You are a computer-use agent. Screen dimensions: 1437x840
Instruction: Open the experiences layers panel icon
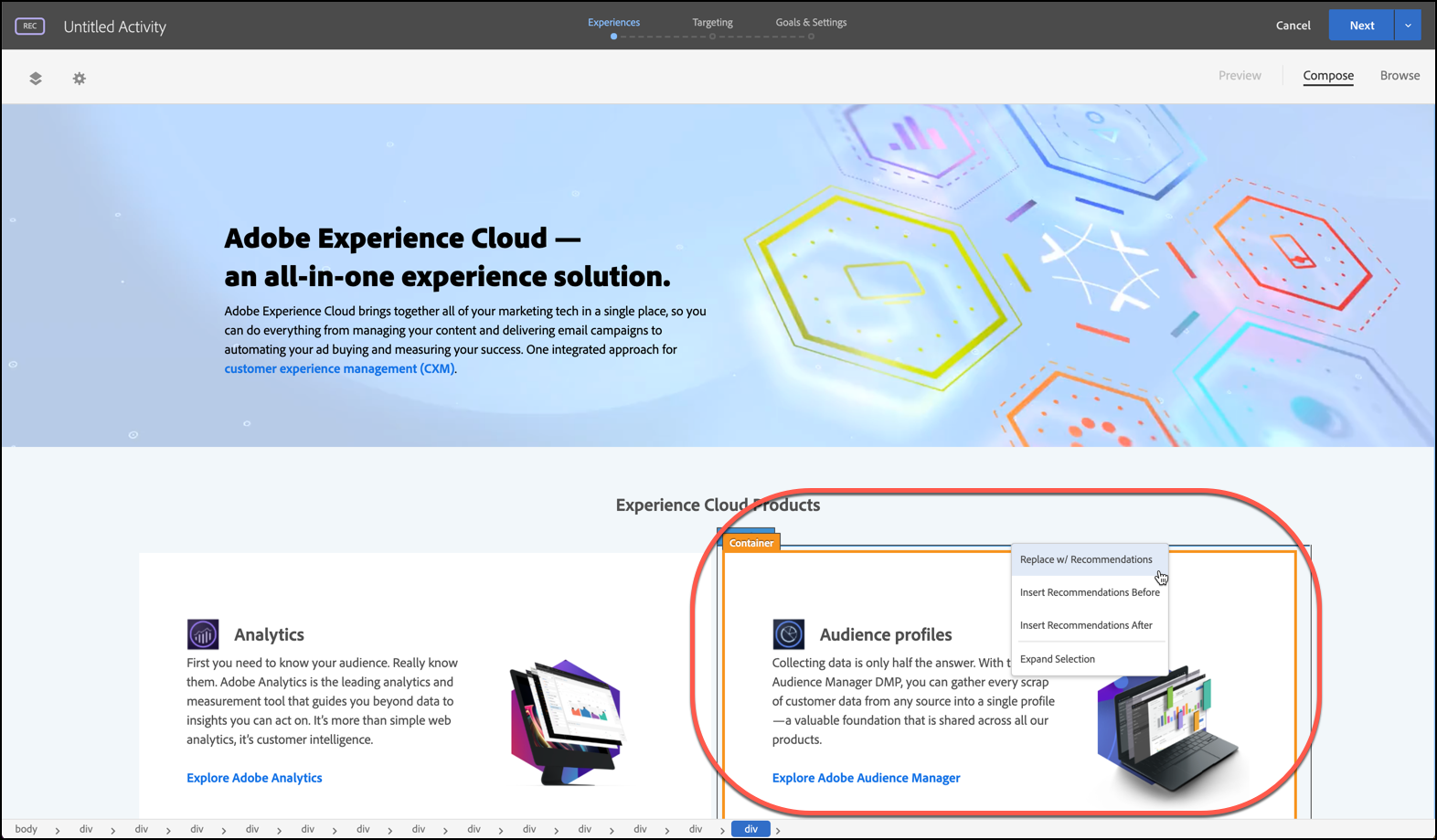pos(36,79)
